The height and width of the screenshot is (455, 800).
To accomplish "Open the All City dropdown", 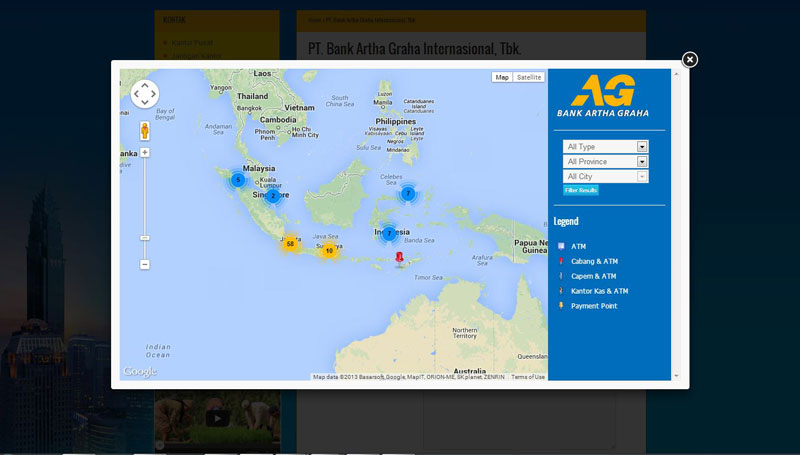I will (606, 176).
